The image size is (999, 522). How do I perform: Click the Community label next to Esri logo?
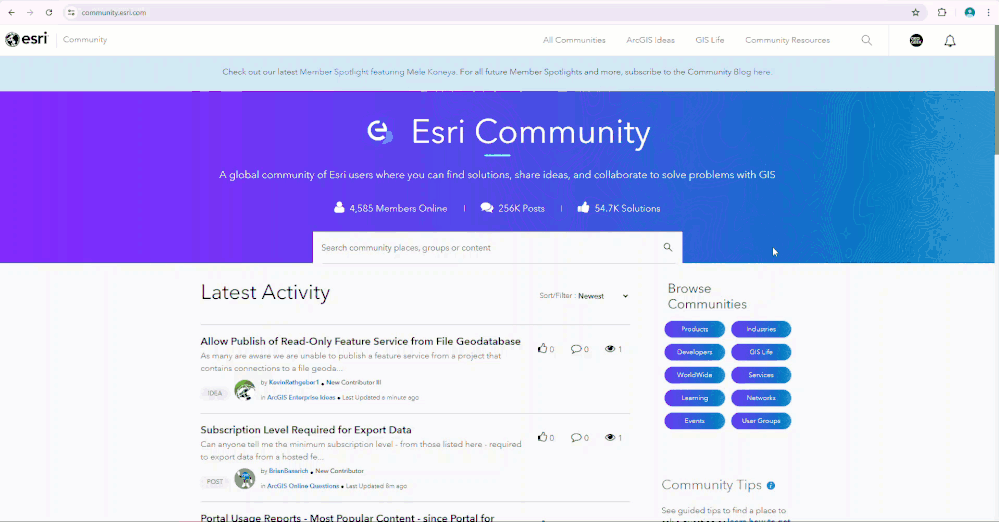point(85,40)
